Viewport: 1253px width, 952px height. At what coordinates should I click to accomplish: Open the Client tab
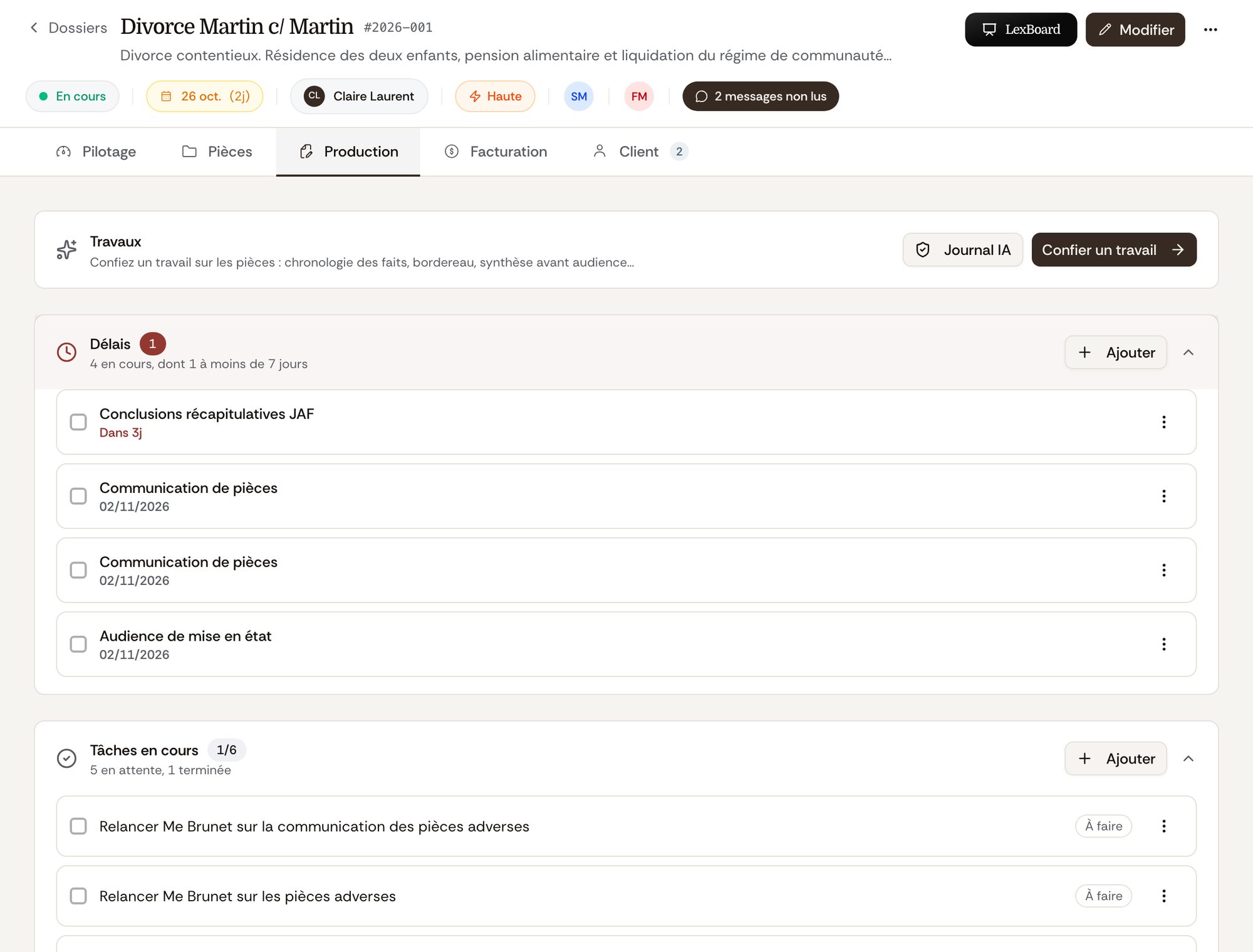(640, 152)
